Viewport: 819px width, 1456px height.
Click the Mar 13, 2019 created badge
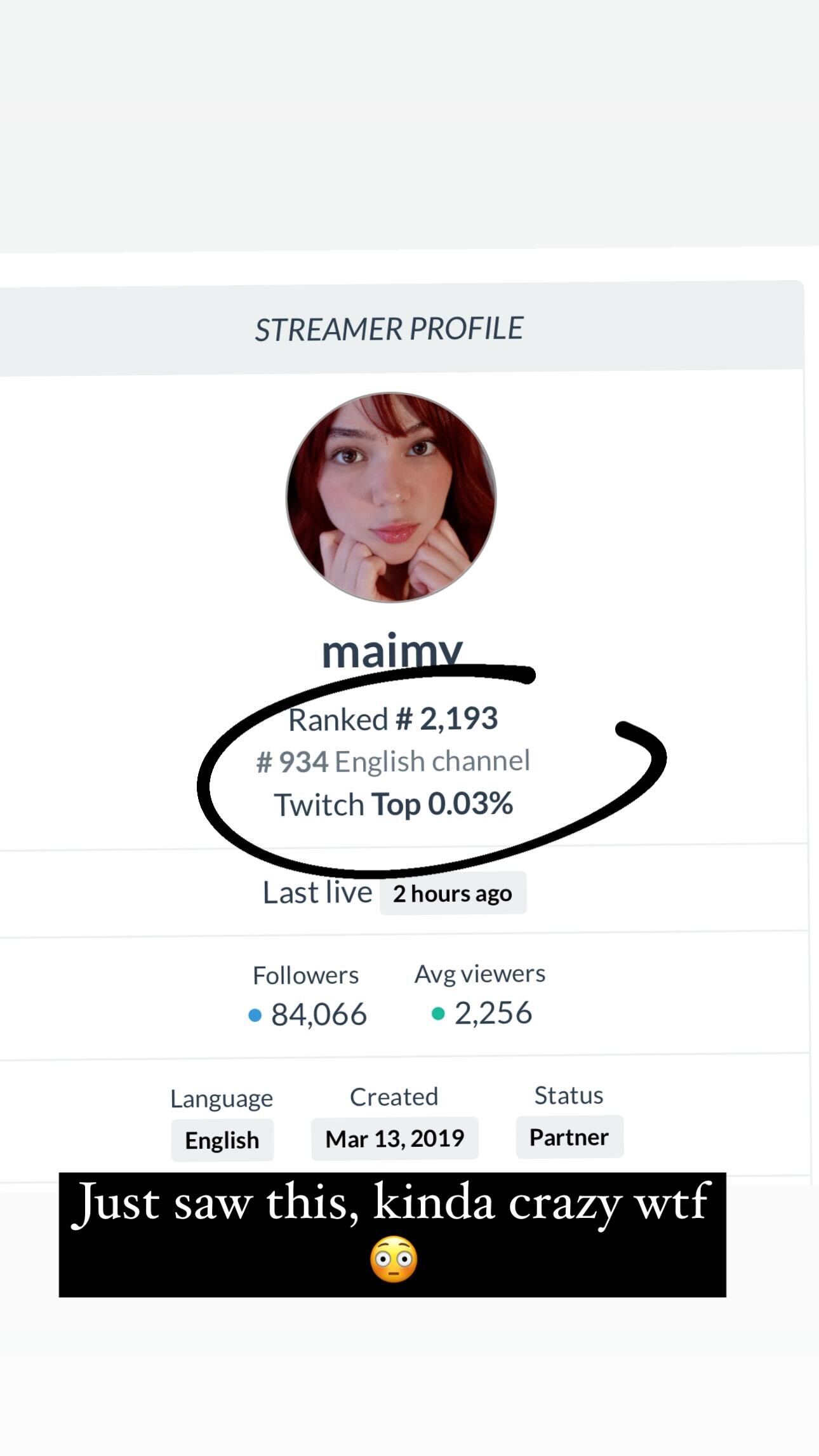394,1139
